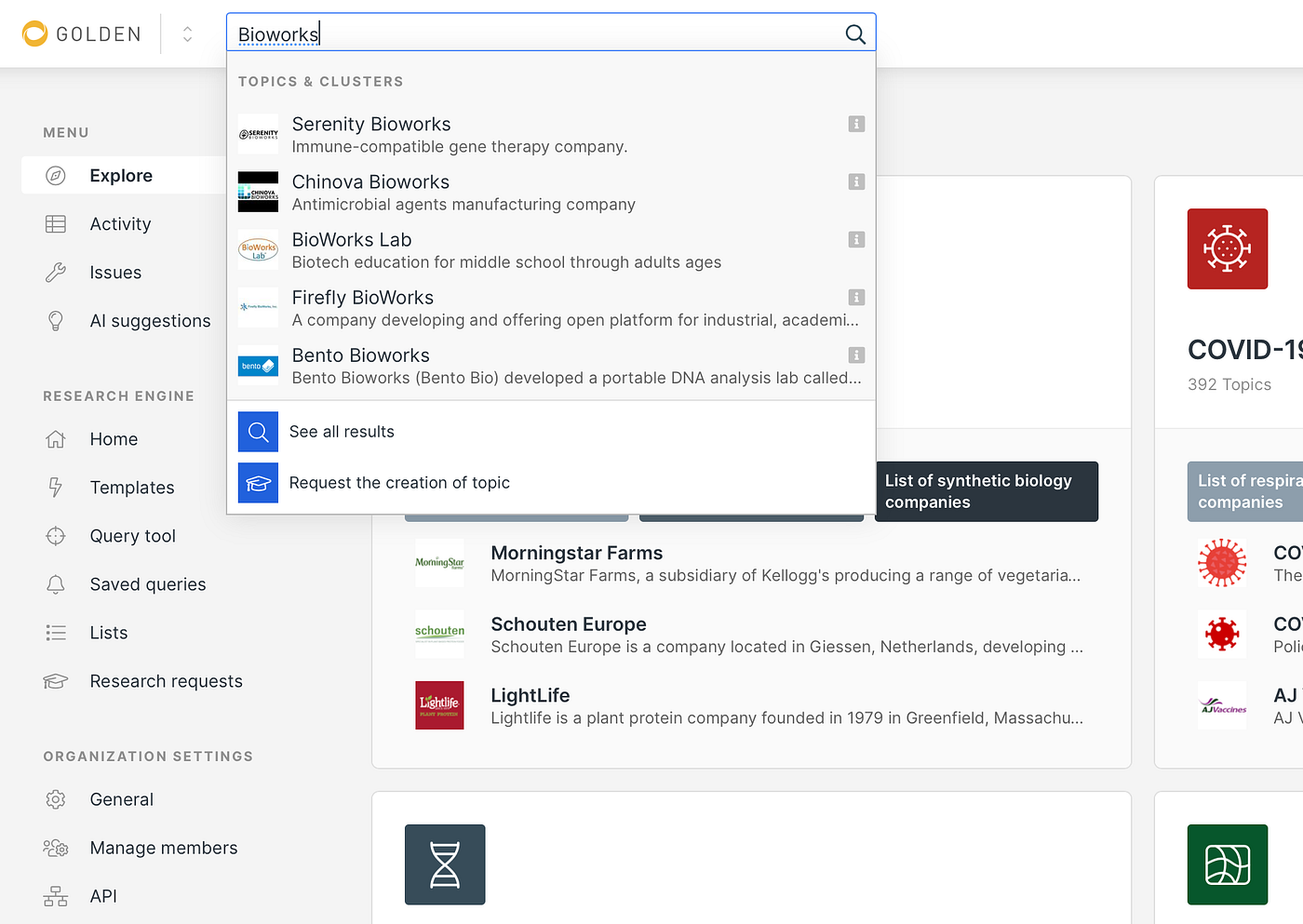
Task: Select Firefly BioWorks search result
Action: [x=551, y=308]
